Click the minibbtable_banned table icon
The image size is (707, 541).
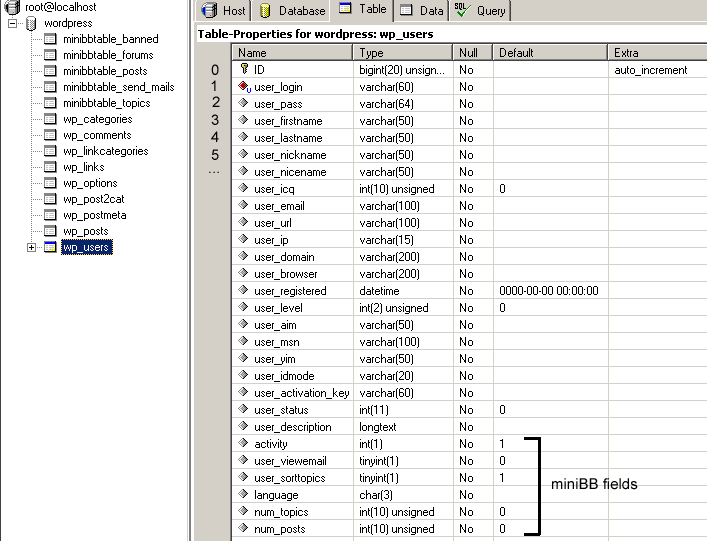tap(50, 39)
